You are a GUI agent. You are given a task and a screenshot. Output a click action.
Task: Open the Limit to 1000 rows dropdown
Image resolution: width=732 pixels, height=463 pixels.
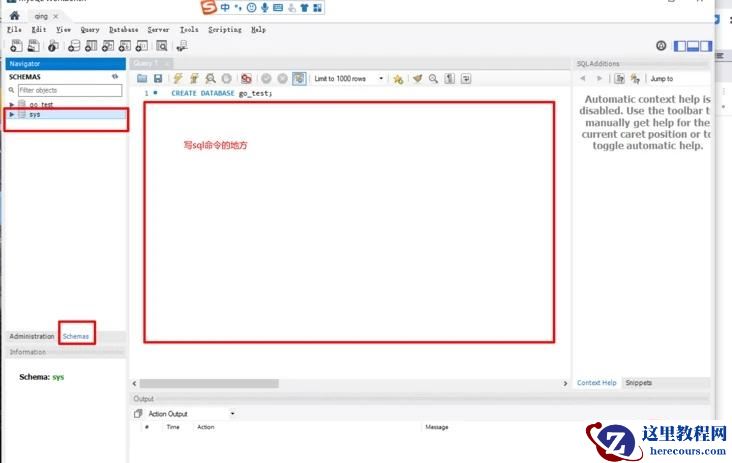point(349,79)
